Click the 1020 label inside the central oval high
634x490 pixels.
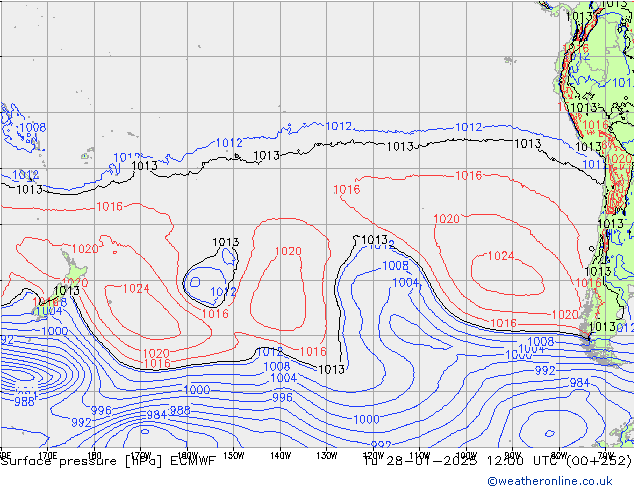pos(288,251)
